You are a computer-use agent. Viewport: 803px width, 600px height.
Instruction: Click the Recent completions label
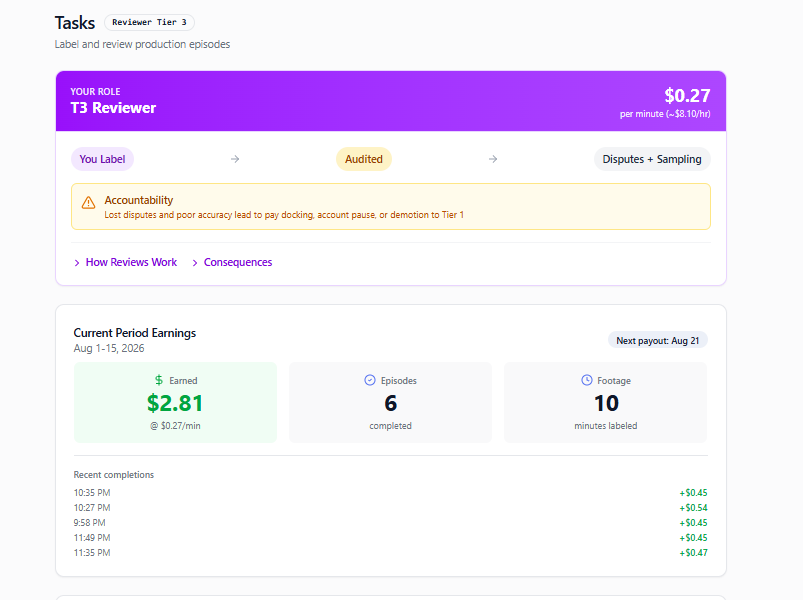pos(114,475)
